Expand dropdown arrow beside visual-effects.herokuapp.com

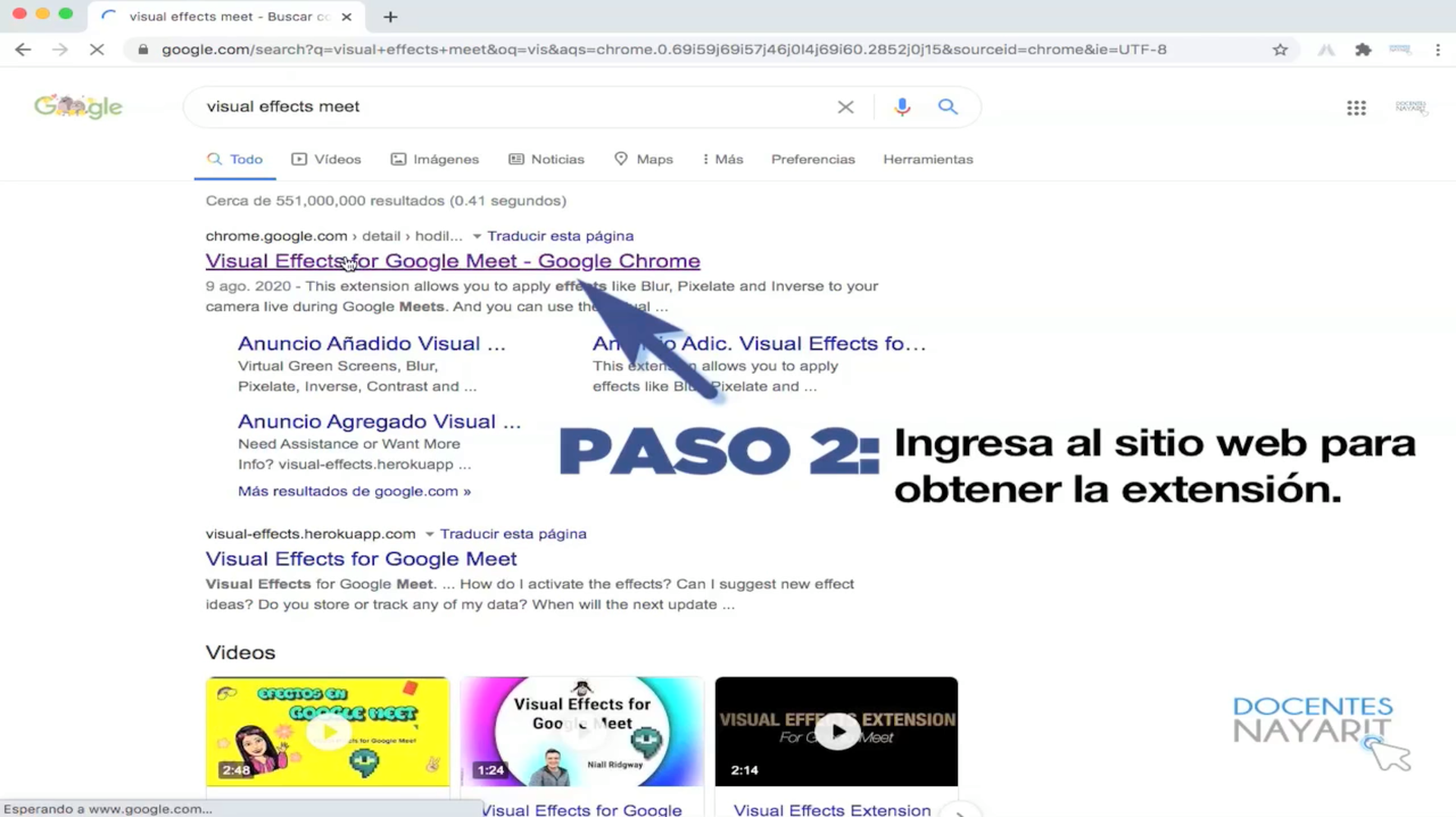[429, 534]
